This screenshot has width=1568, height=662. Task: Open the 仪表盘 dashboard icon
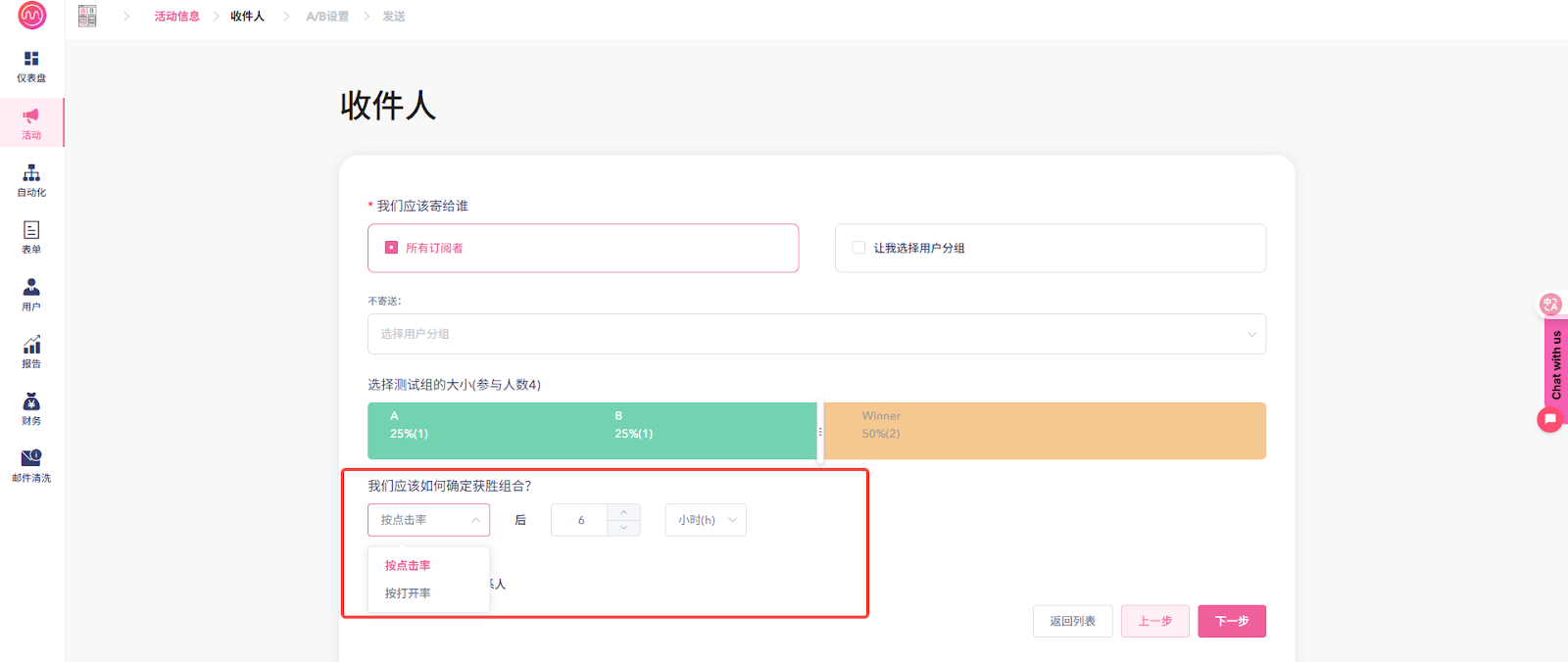pyautogui.click(x=31, y=60)
